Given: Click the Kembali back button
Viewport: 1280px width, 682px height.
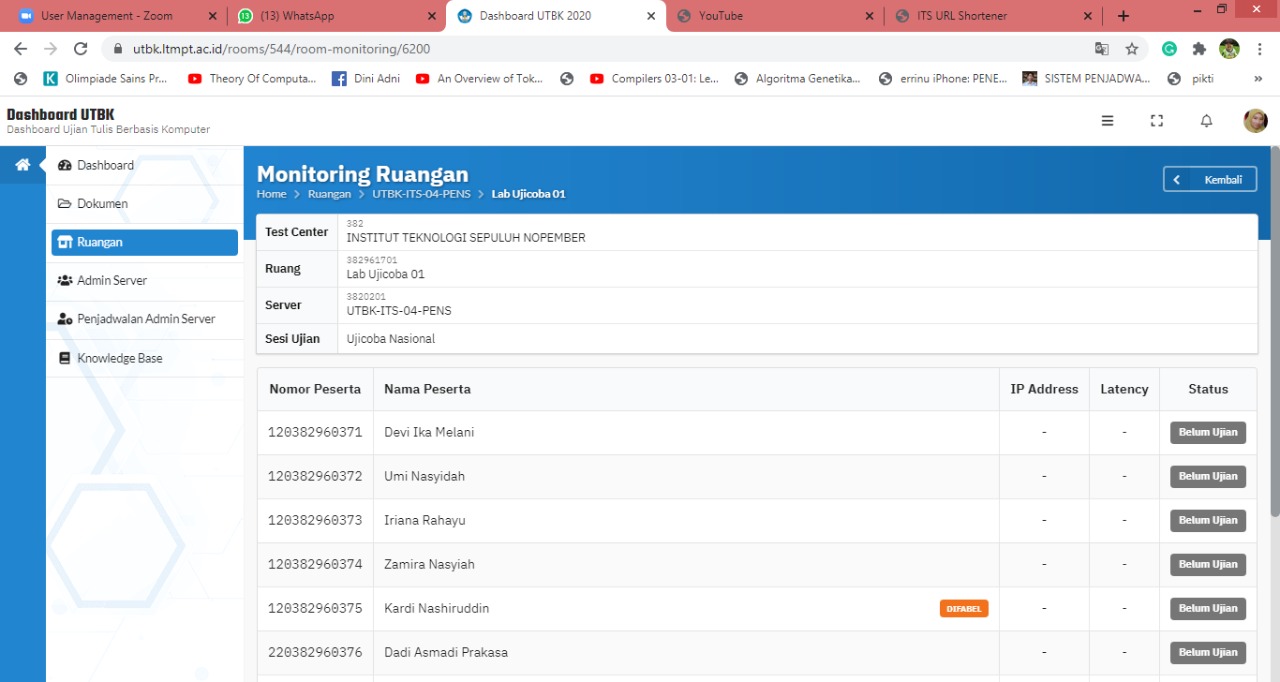Looking at the screenshot, I should (1210, 179).
